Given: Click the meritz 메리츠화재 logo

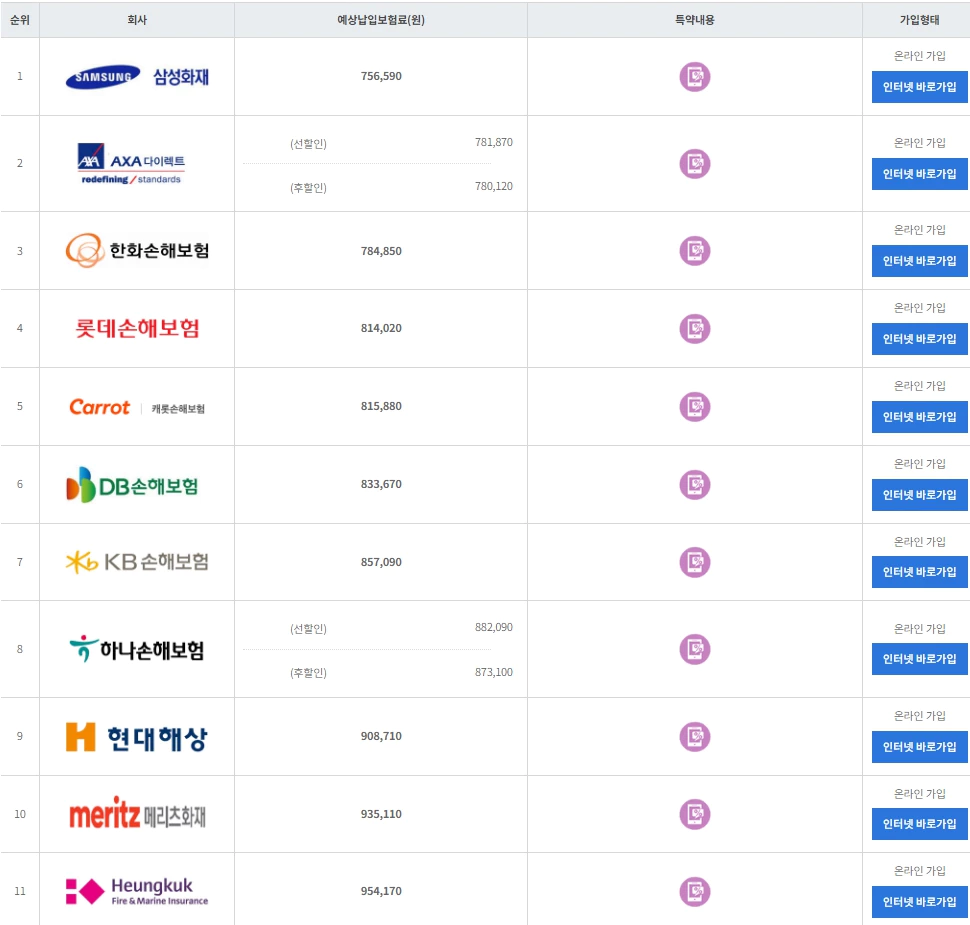Looking at the screenshot, I should [x=137, y=814].
